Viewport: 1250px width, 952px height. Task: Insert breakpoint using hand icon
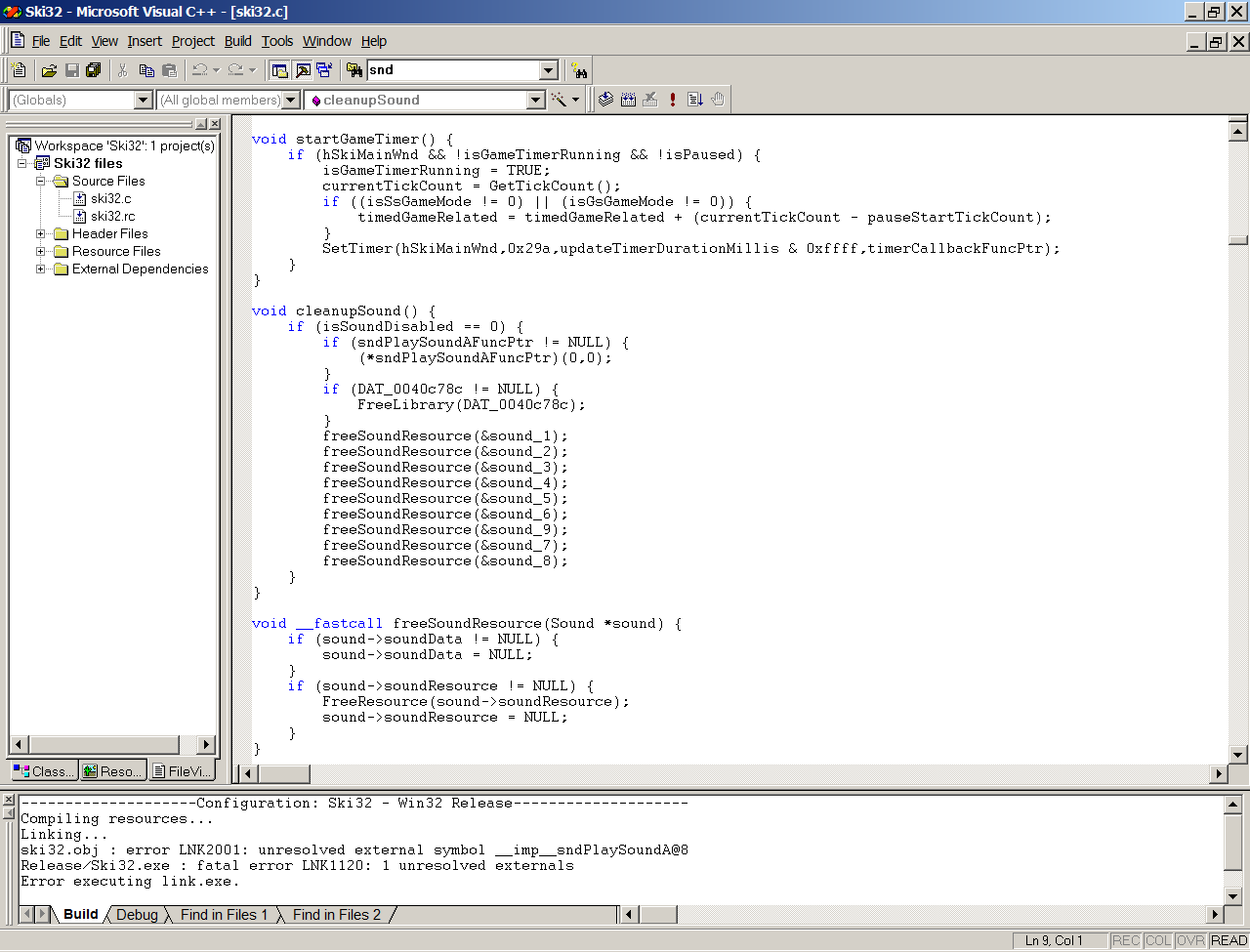click(718, 100)
